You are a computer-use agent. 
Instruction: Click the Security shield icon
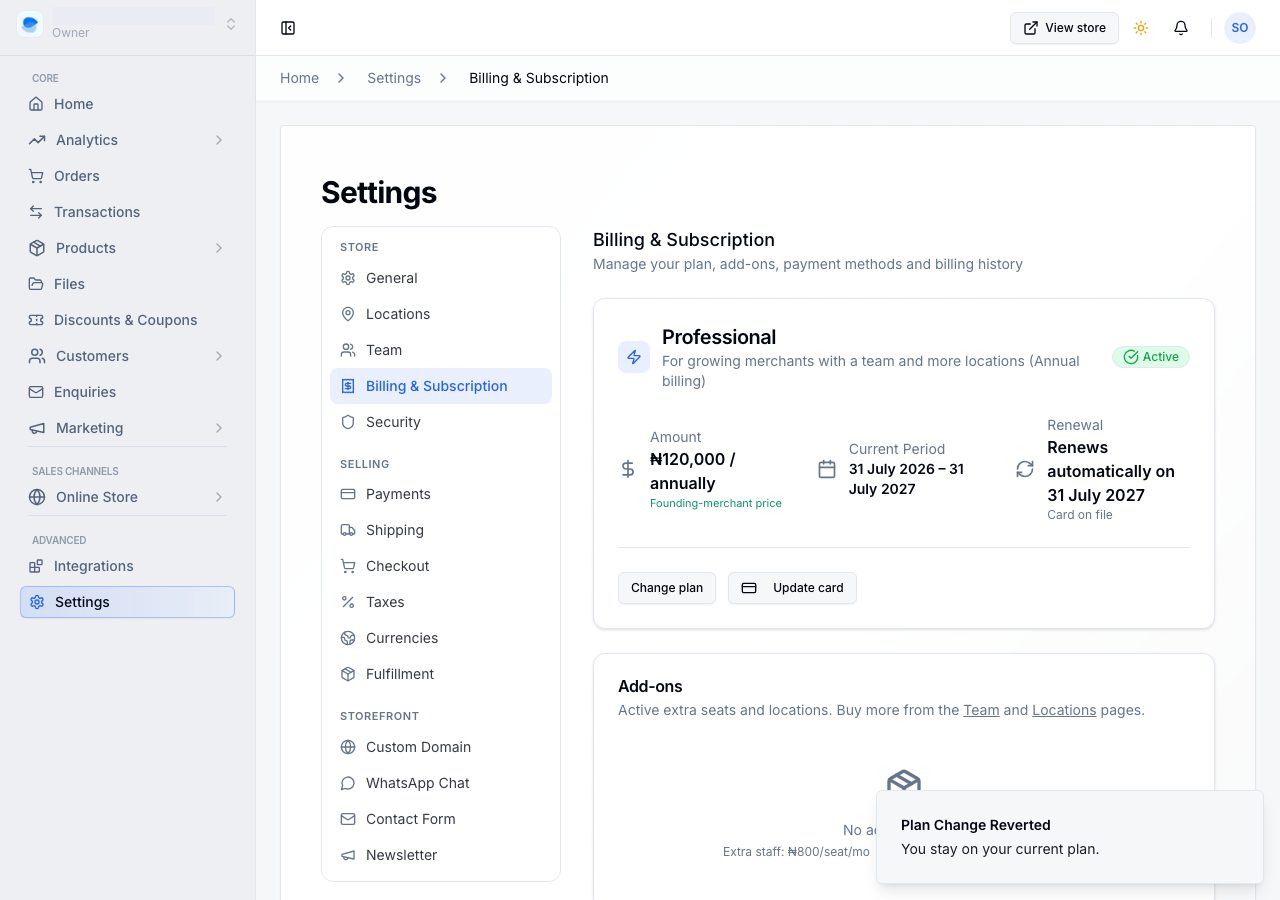tap(348, 422)
